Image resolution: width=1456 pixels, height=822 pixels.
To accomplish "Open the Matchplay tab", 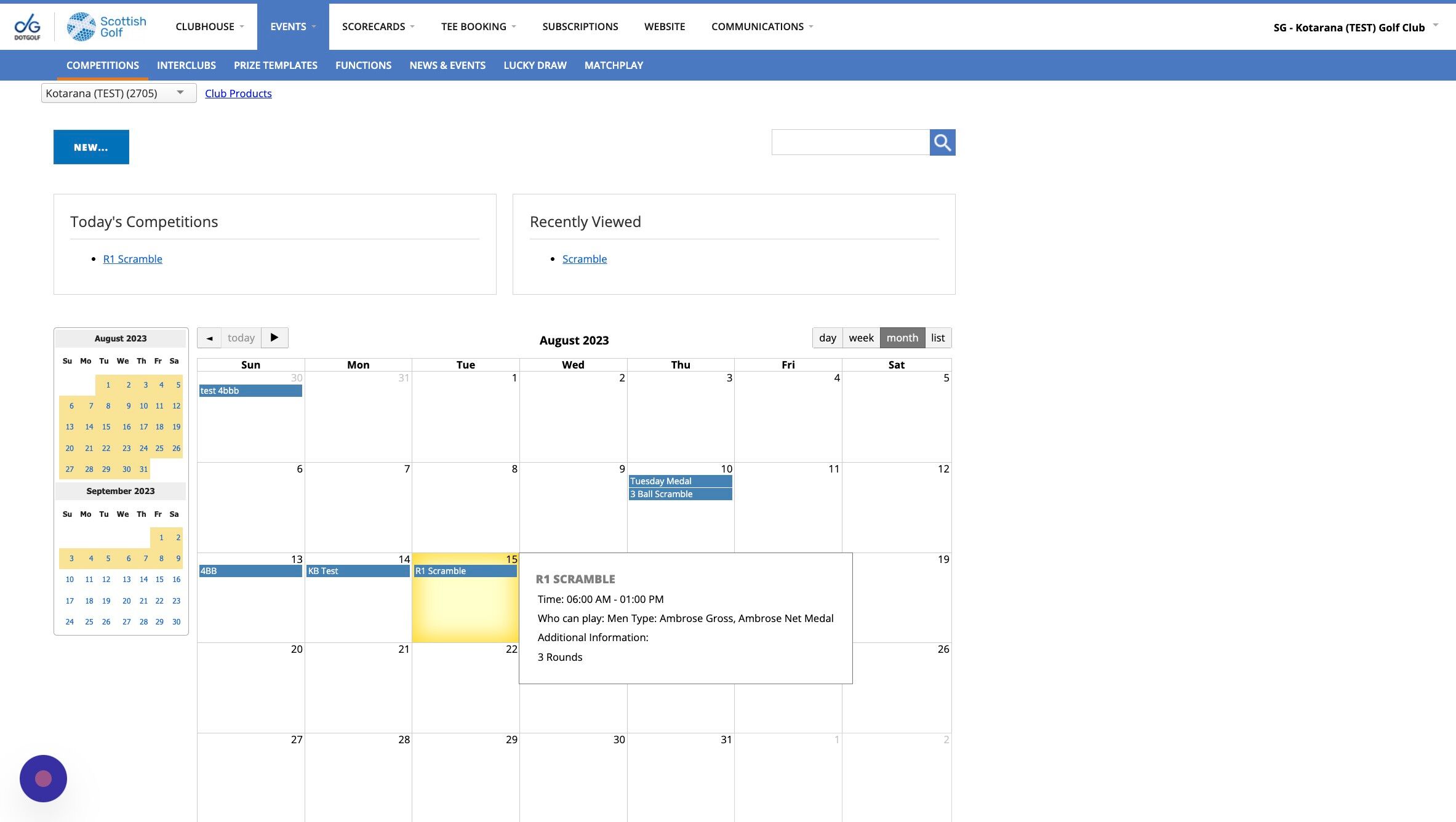I will click(x=613, y=65).
